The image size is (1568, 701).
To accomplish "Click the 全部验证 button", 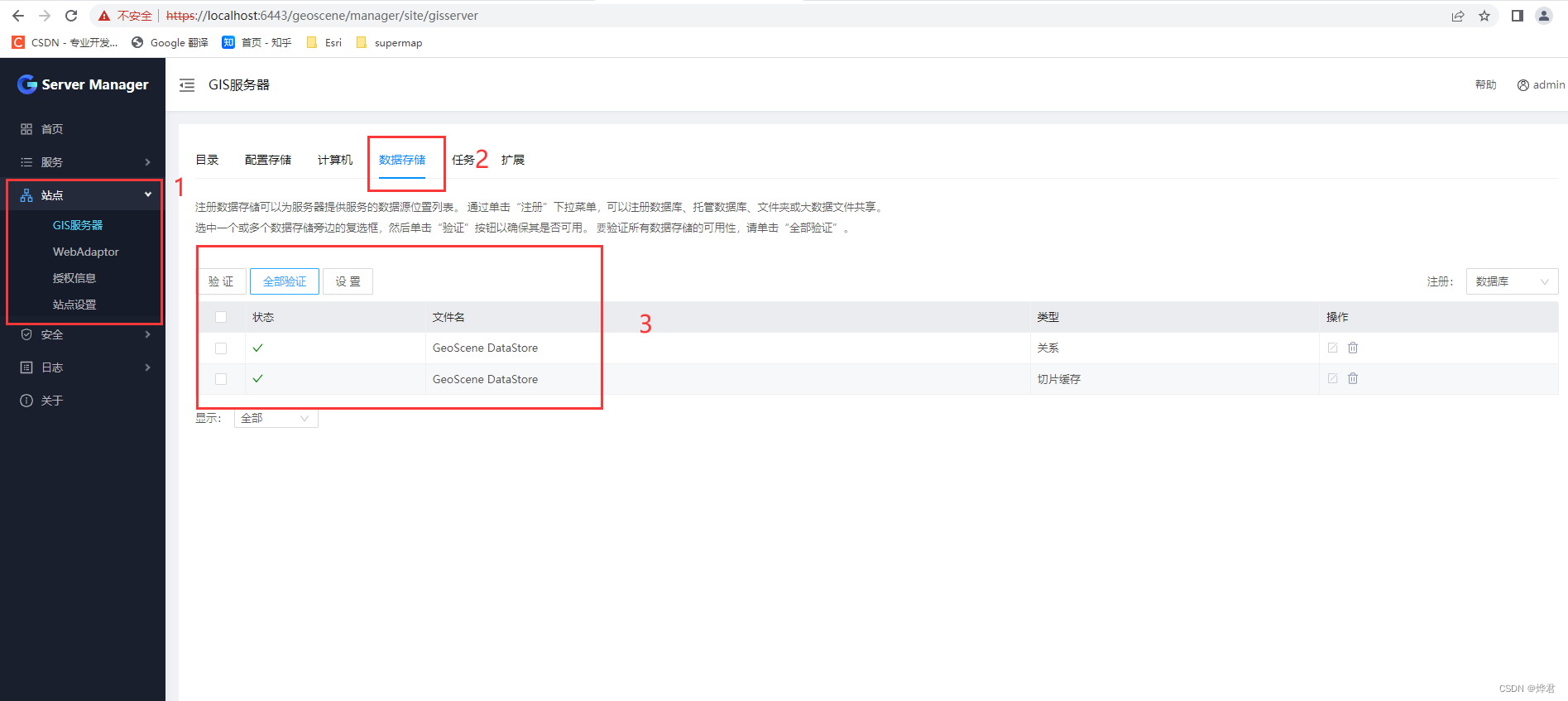I will (x=285, y=281).
